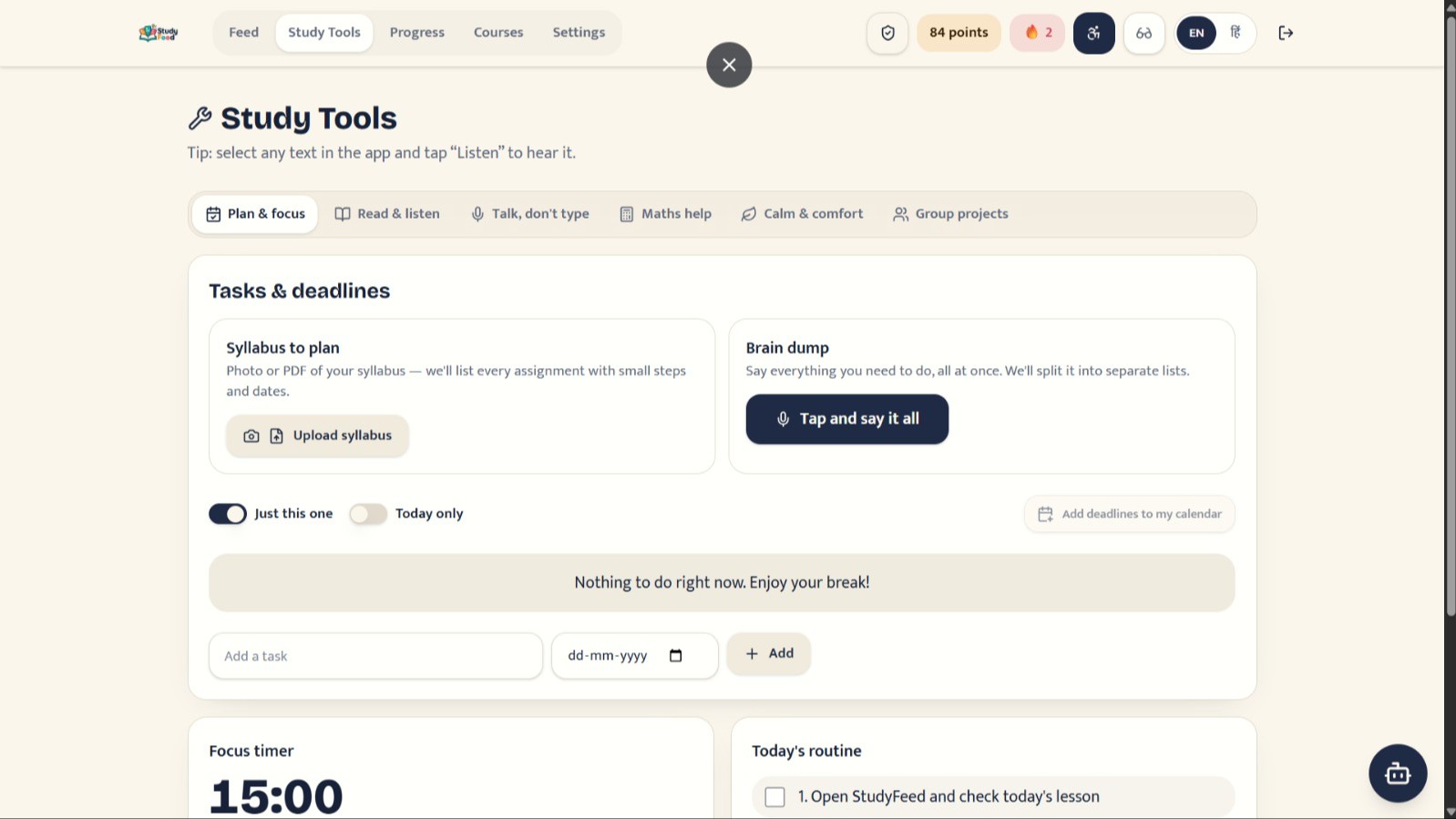Open the Courses page

pyautogui.click(x=498, y=33)
